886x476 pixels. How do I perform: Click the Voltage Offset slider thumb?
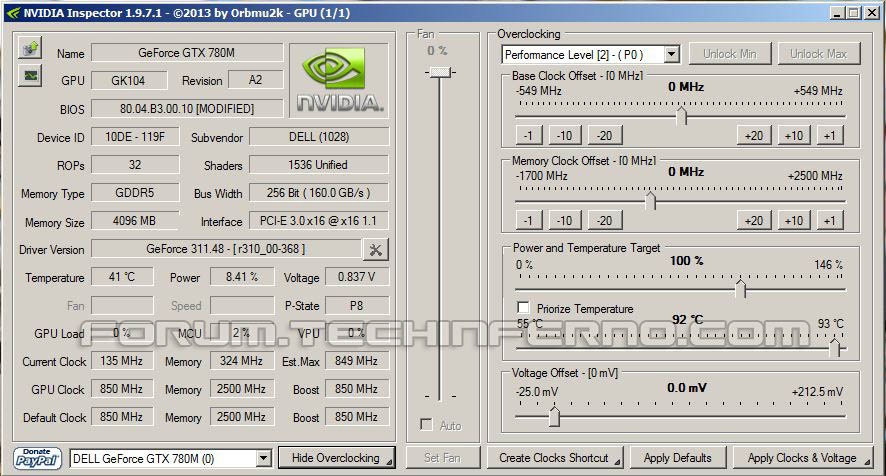click(x=554, y=416)
